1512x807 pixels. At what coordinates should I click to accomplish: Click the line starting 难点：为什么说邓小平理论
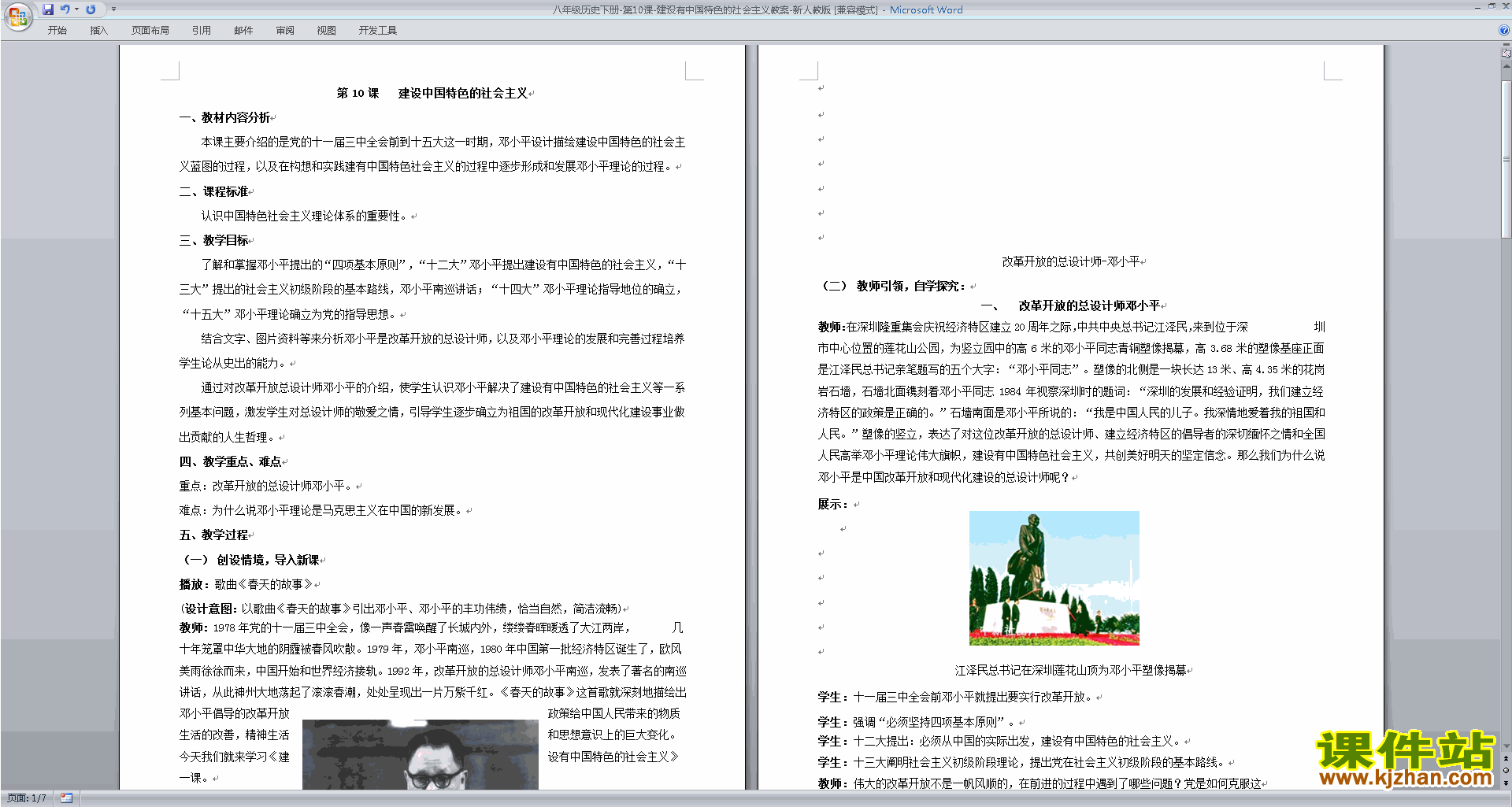[x=321, y=510]
